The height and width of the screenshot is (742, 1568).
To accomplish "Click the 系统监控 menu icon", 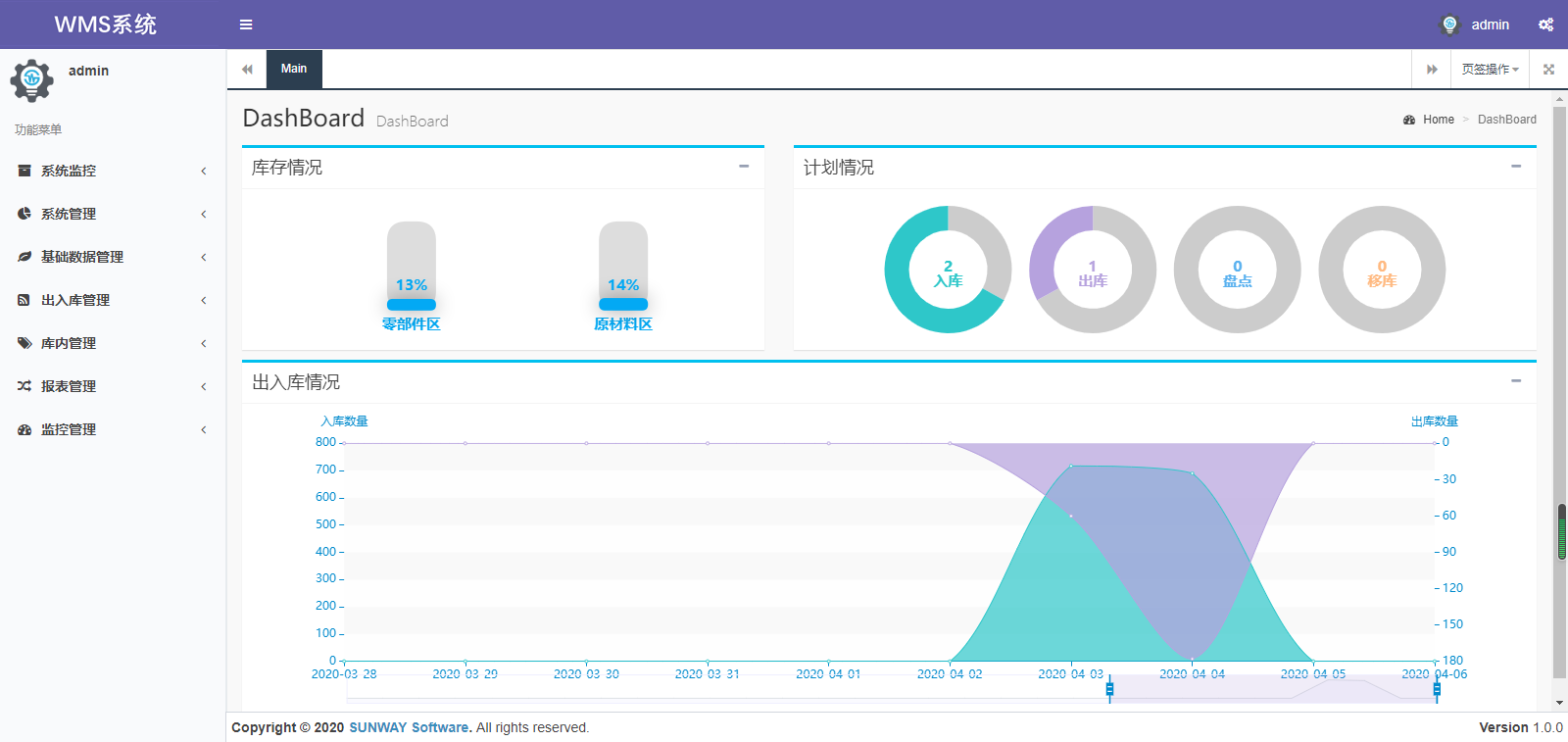I will [x=24, y=171].
